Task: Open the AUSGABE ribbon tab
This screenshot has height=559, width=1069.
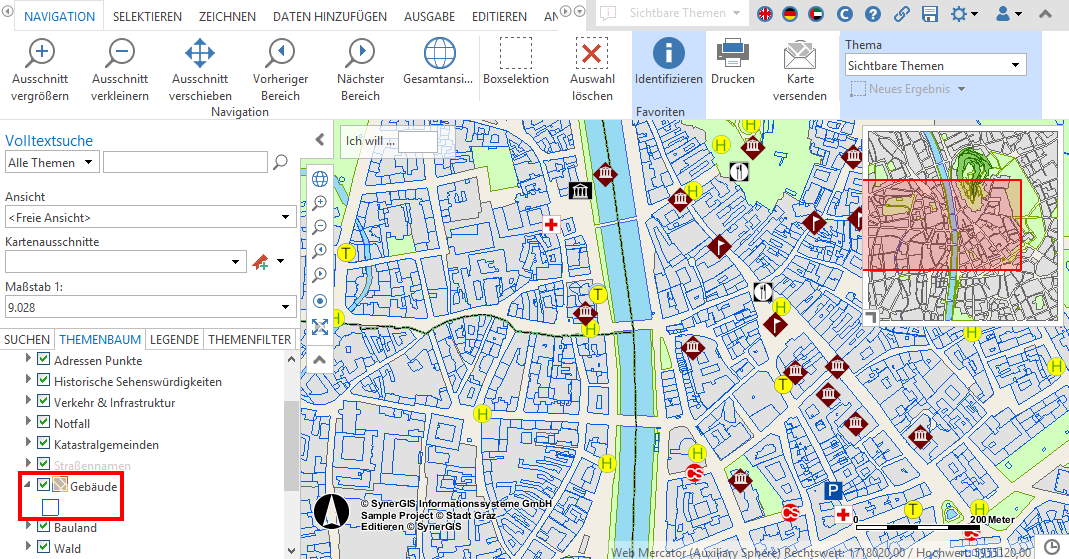Action: (x=430, y=16)
